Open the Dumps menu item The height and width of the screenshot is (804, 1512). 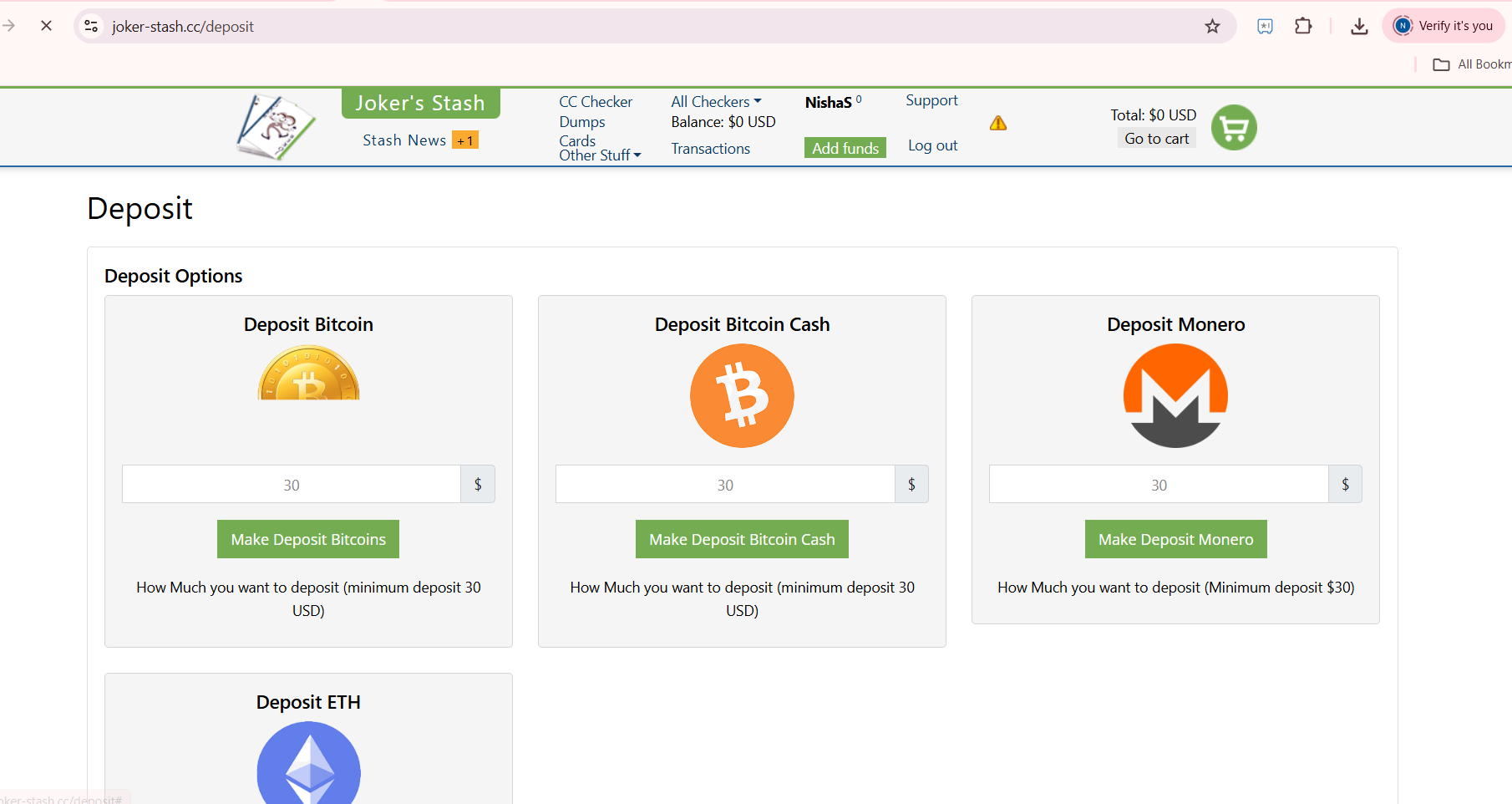pos(582,122)
